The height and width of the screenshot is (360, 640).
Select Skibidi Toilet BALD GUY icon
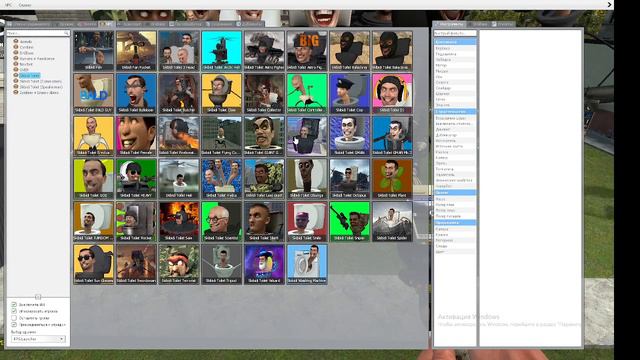(94, 93)
